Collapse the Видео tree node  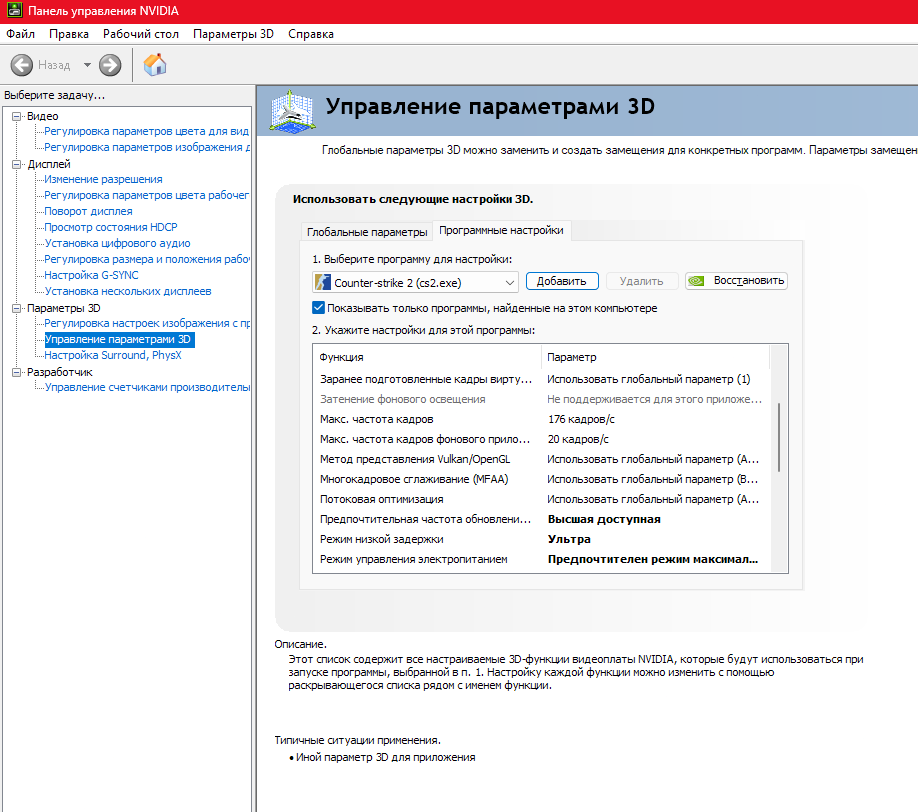tap(16, 116)
